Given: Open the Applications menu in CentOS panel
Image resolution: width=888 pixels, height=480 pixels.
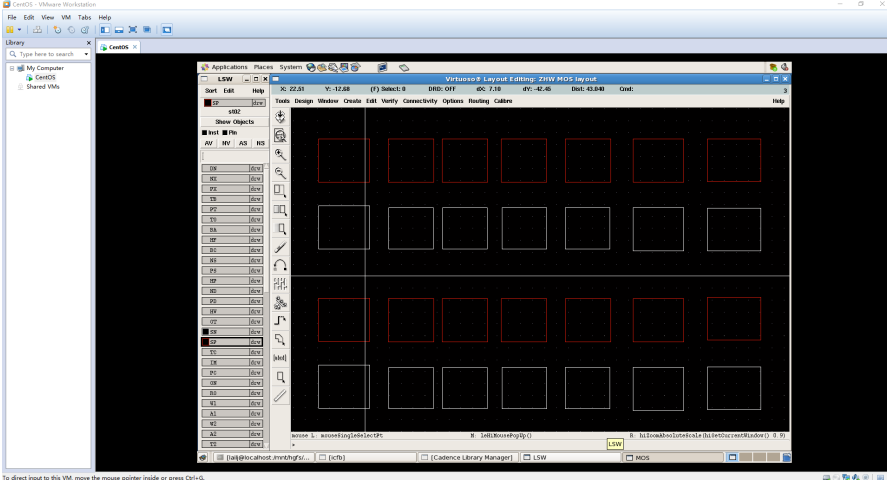Looking at the screenshot, I should pos(229,67).
